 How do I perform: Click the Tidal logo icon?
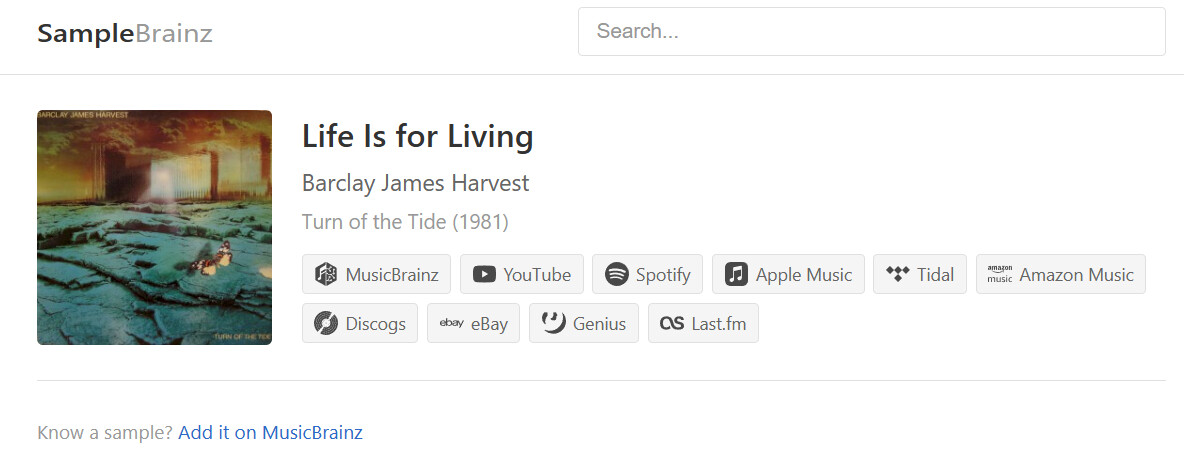point(898,275)
